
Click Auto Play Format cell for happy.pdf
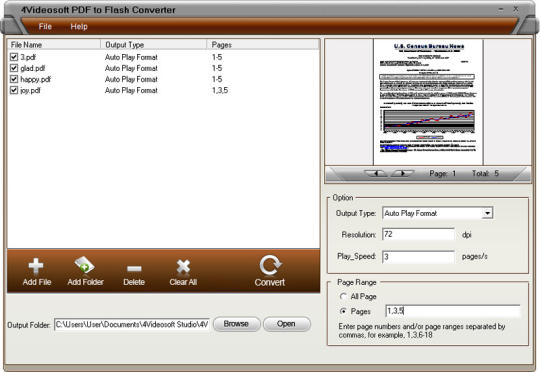pyautogui.click(x=131, y=79)
